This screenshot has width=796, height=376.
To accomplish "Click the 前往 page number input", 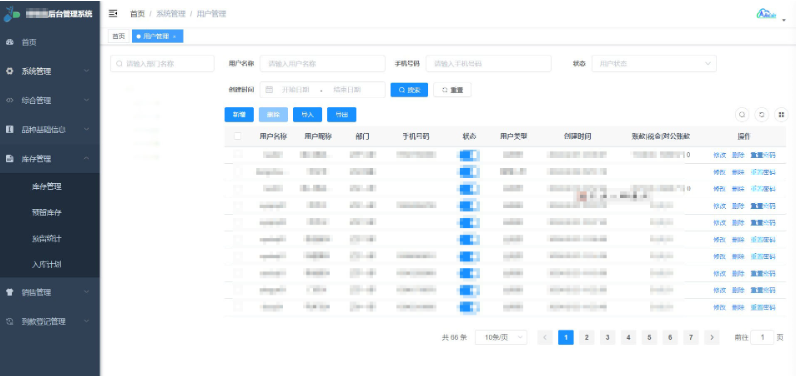I will 762,337.
